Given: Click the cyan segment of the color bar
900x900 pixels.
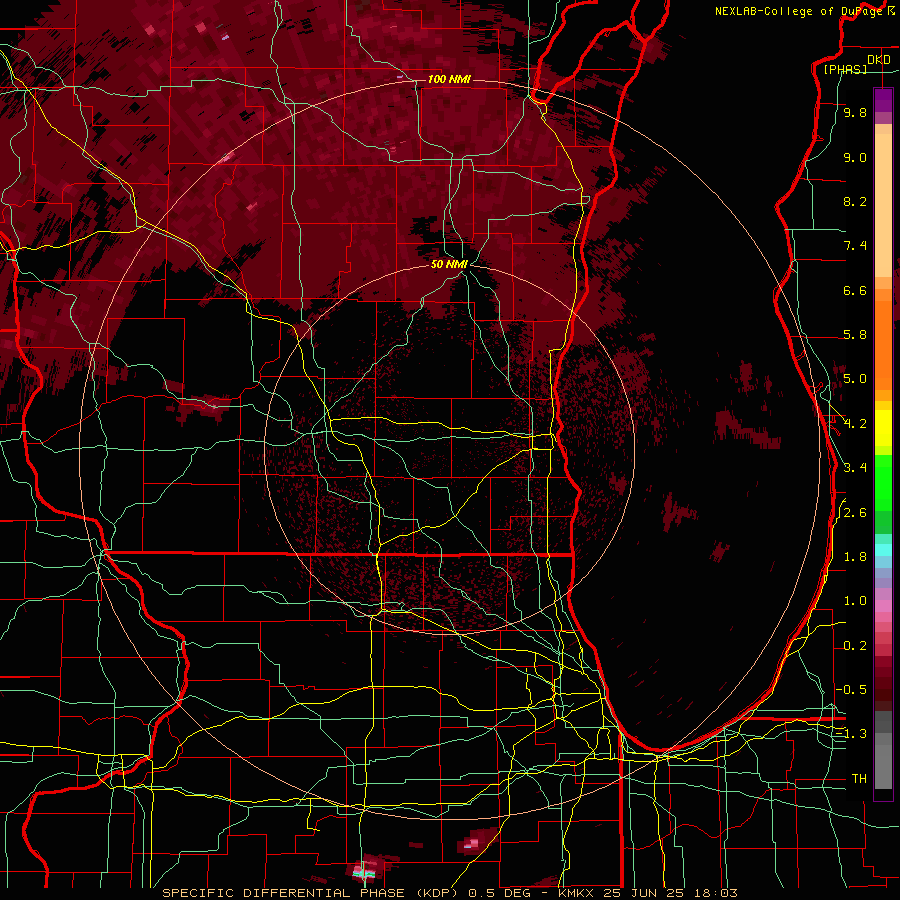Looking at the screenshot, I should [883, 550].
